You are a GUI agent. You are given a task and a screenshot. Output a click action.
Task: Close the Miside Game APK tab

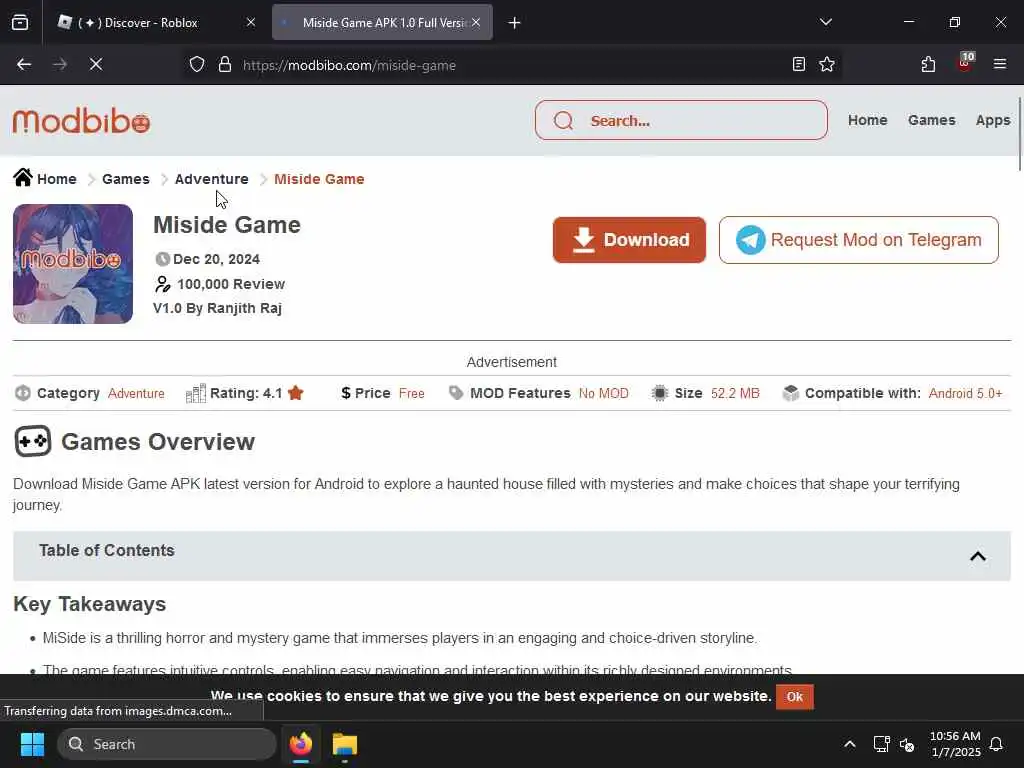(x=476, y=23)
